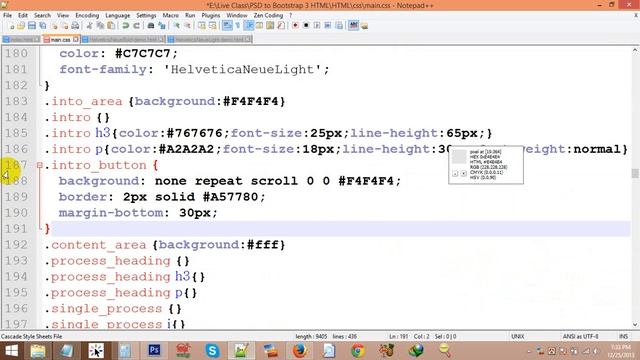Screen dimensions: 640x360
Task: Open Google Chrome from the taskbar
Action: (x=358, y=351)
